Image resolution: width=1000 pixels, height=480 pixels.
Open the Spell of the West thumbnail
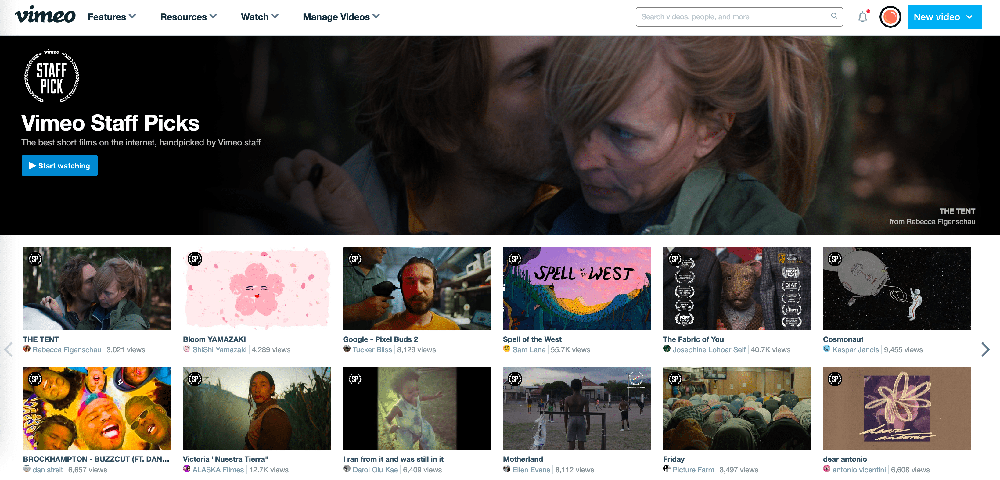click(577, 288)
